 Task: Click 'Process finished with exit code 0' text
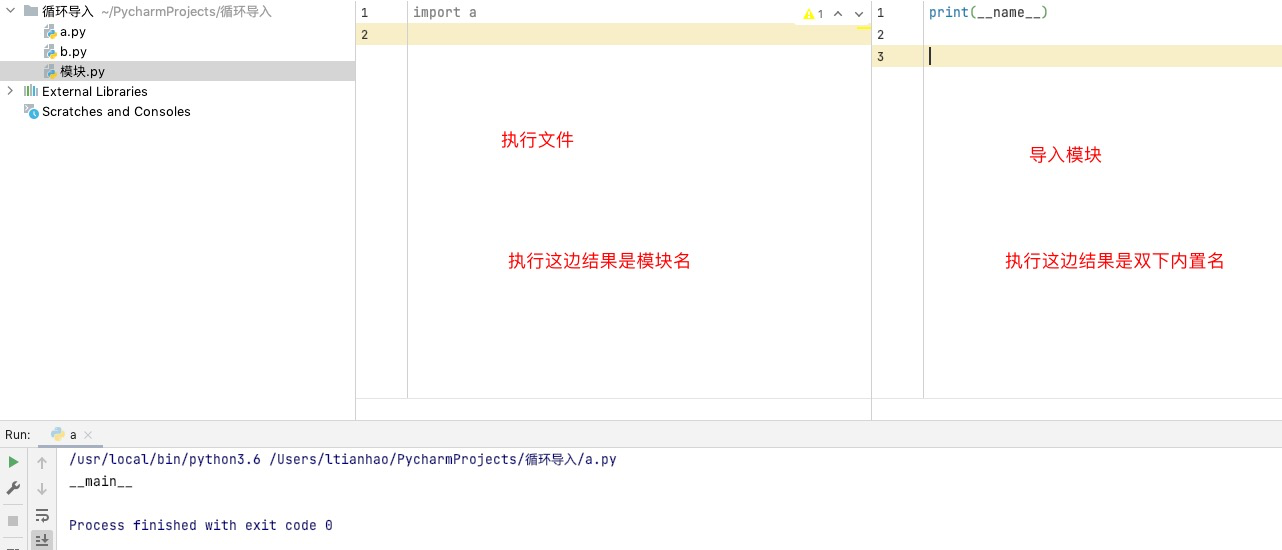[201, 525]
